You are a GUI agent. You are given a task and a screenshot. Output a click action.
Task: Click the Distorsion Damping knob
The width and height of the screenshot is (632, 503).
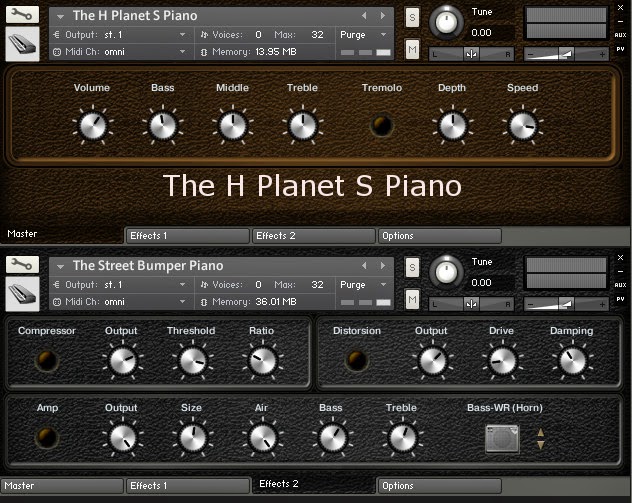point(572,360)
